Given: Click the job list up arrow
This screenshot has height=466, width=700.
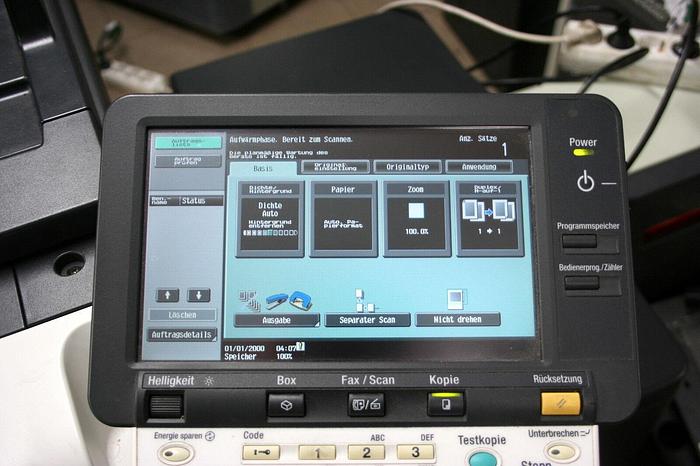Looking at the screenshot, I should click(x=168, y=295).
